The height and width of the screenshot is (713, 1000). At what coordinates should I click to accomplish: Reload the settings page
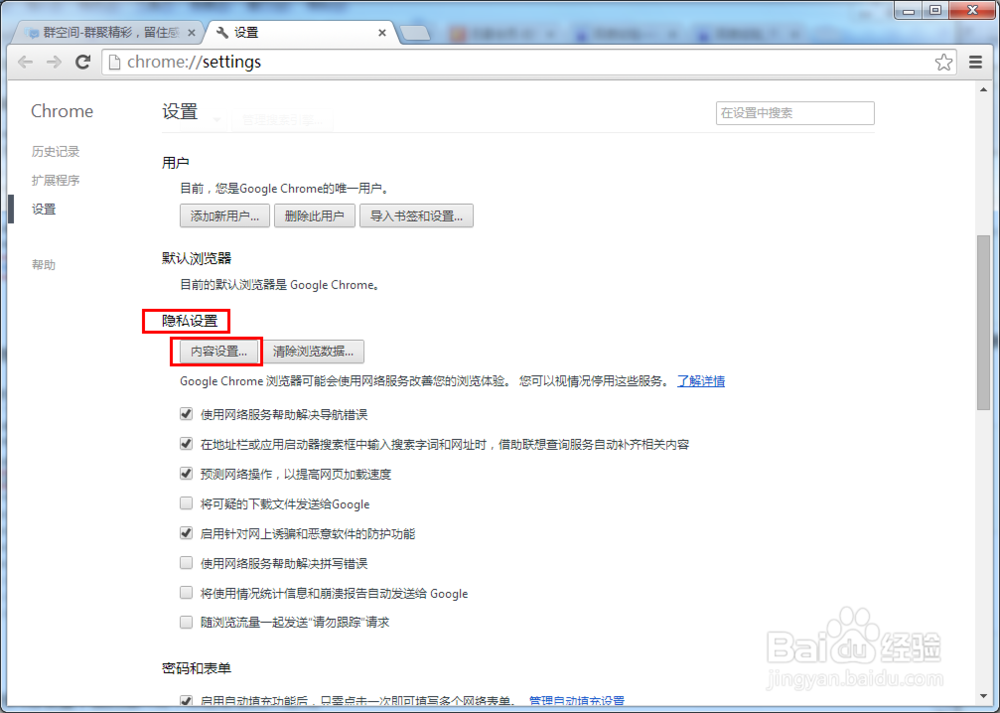pyautogui.click(x=83, y=62)
